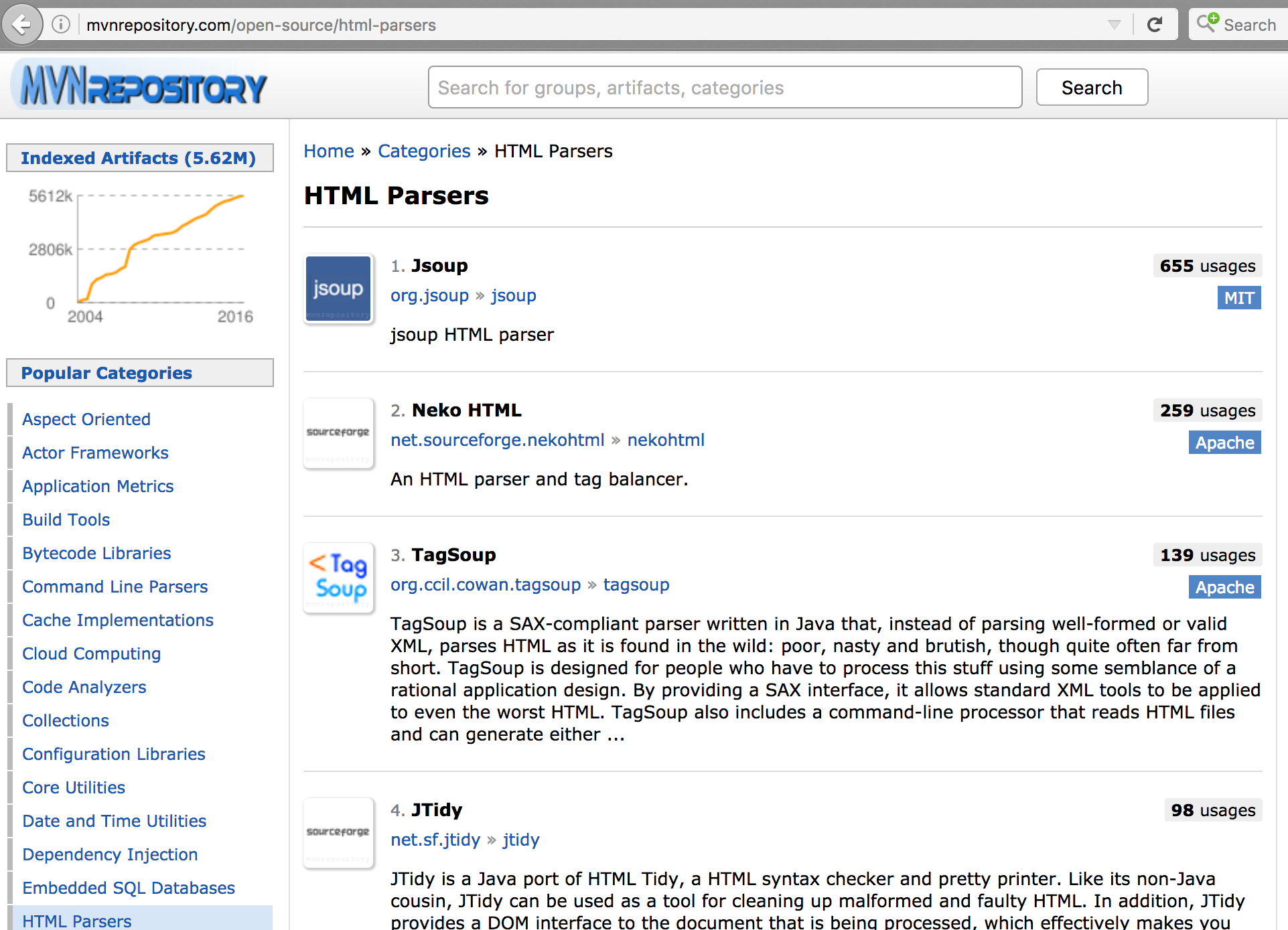
Task: Open the TagSoup artifact title
Action: click(x=453, y=555)
